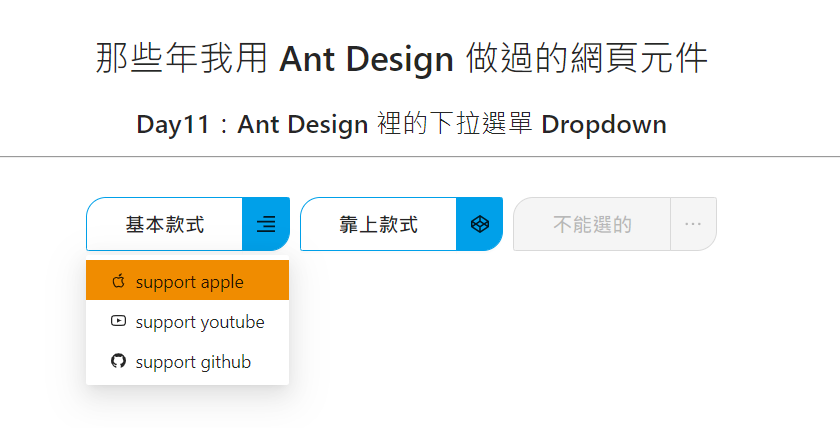Click the Day11 Dropdown subtitle
This screenshot has height=428, width=840.
click(x=401, y=124)
